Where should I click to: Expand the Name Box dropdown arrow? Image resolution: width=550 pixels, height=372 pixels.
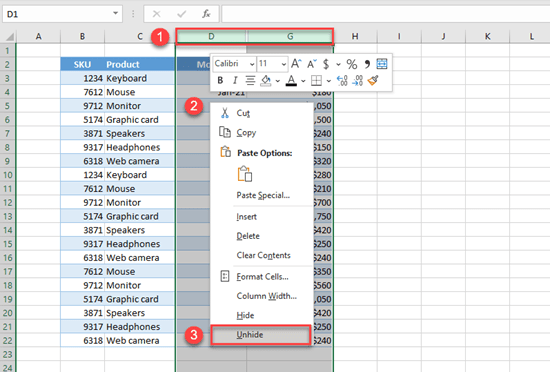[x=115, y=13]
